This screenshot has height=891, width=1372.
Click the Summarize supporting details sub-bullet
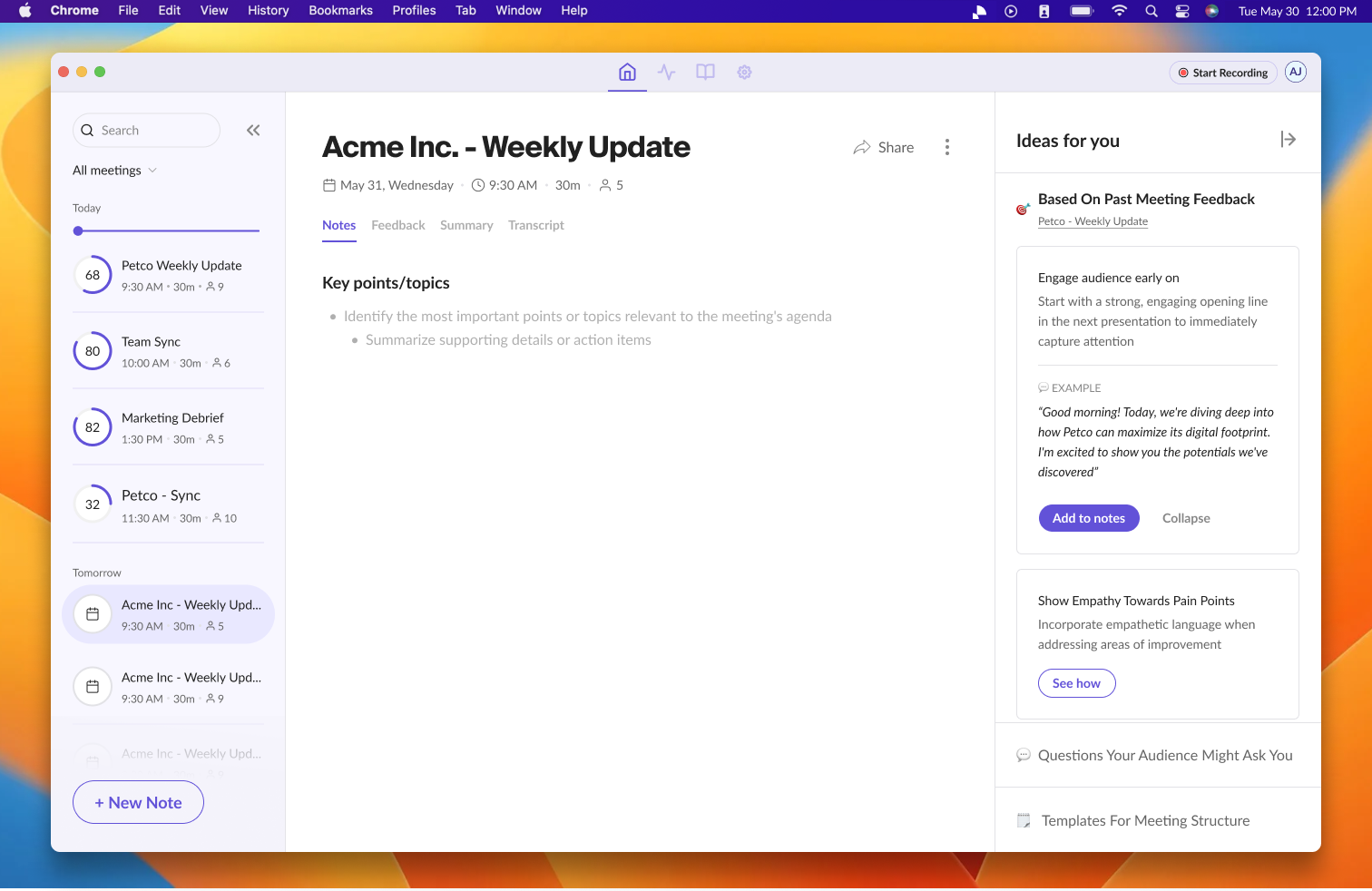(x=508, y=339)
